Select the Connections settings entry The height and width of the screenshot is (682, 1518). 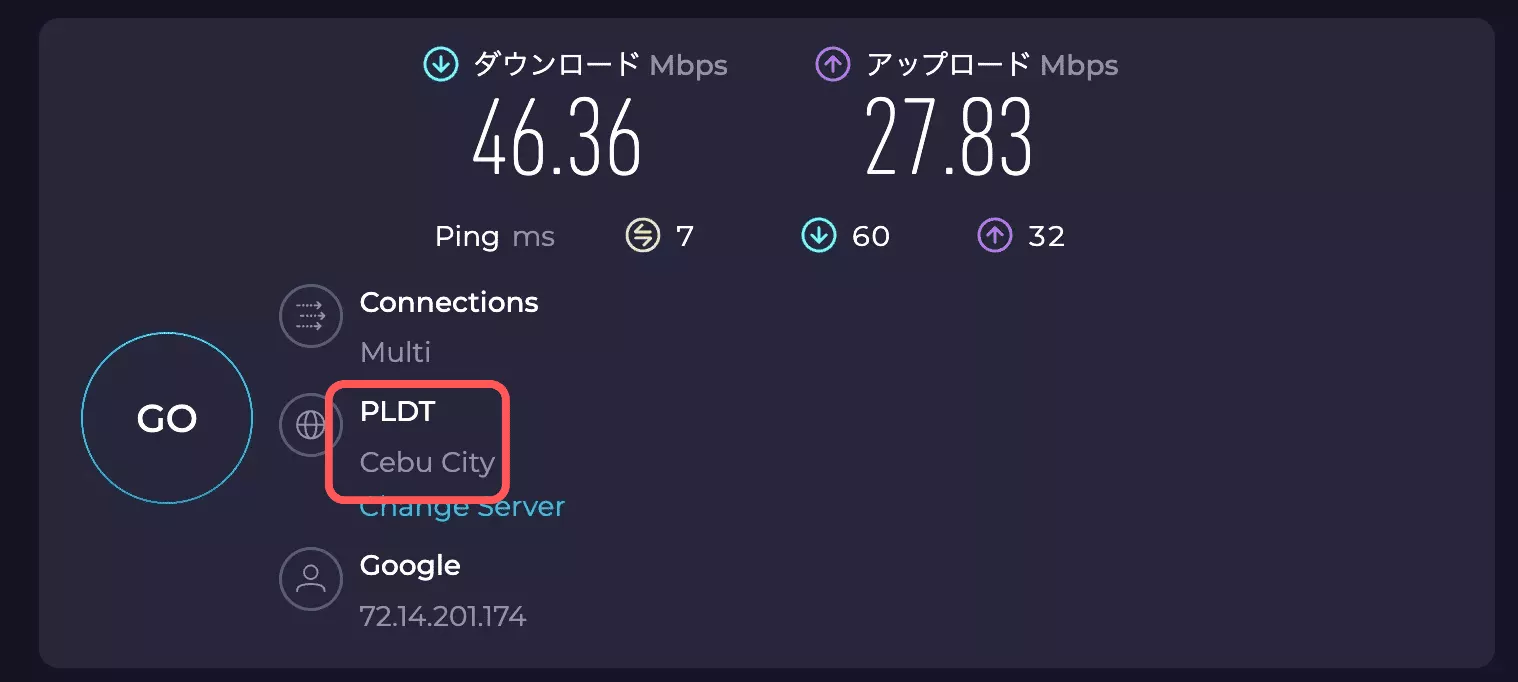pyautogui.click(x=449, y=302)
